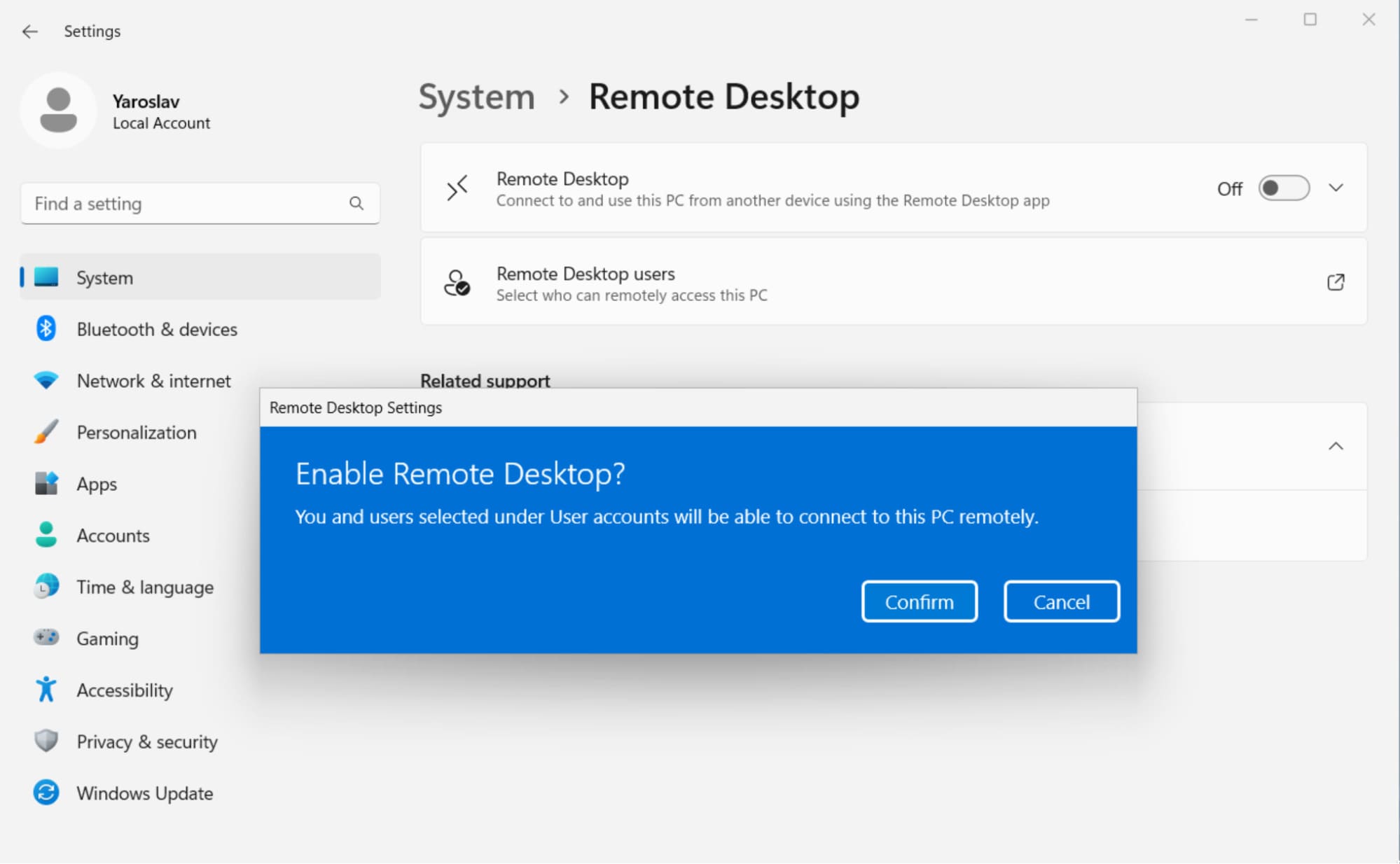Open Windows Update settings

[x=200, y=793]
